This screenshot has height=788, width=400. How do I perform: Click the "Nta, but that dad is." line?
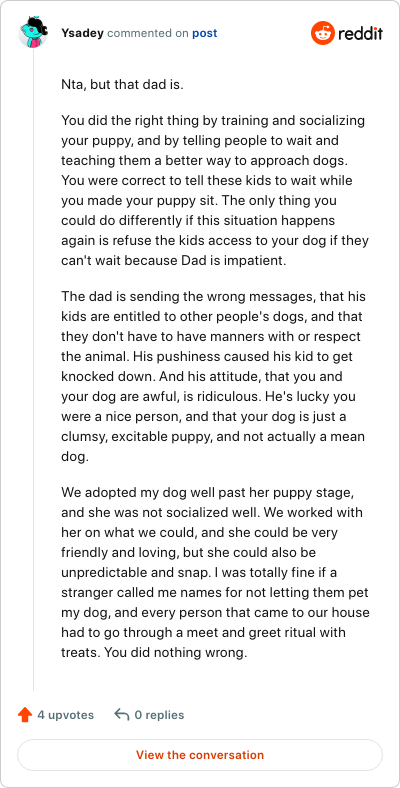[x=123, y=84]
